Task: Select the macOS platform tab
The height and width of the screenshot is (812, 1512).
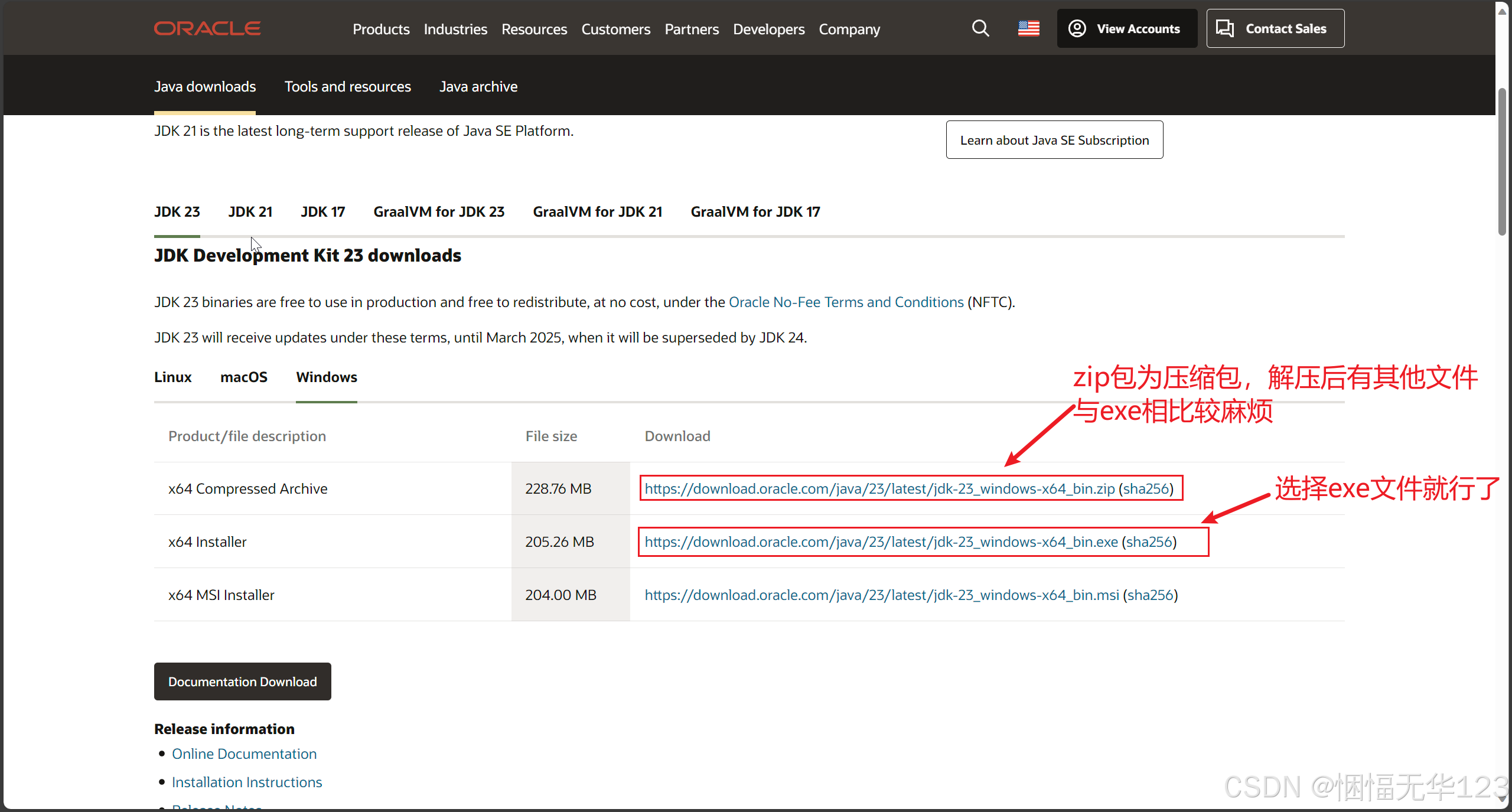Action: tap(244, 377)
